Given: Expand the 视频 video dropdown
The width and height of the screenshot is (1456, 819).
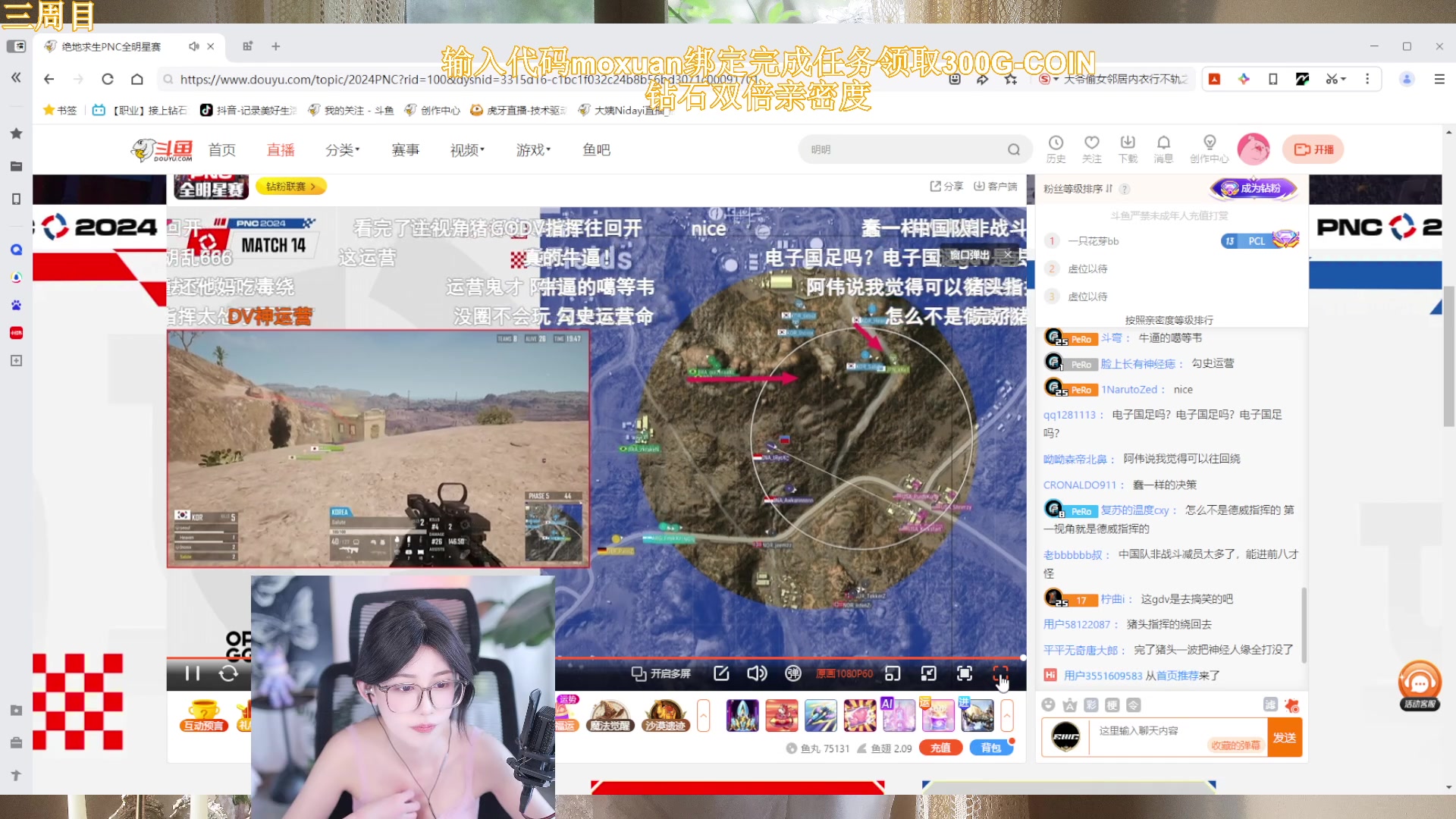Looking at the screenshot, I should 467,150.
